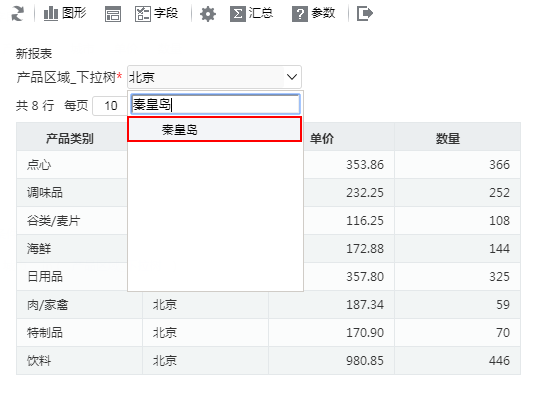Screen dimensions: 555x402
Task: Click the rows per page field showing 10
Action: click(110, 106)
